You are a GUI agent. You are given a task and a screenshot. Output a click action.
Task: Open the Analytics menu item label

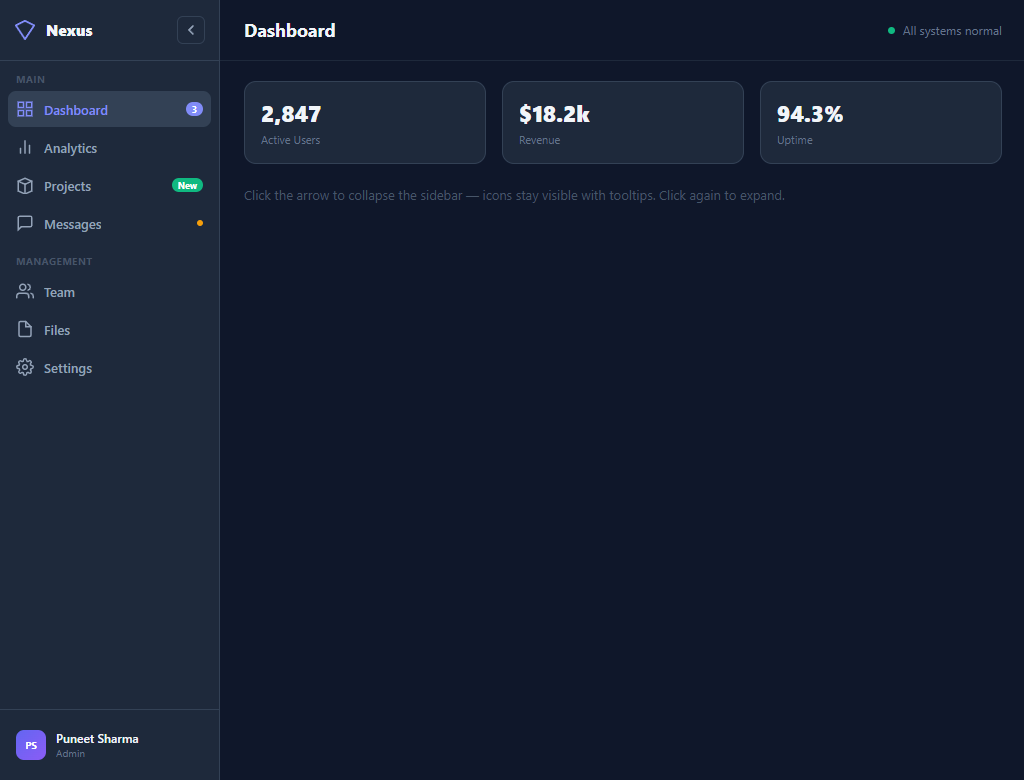click(x=71, y=148)
